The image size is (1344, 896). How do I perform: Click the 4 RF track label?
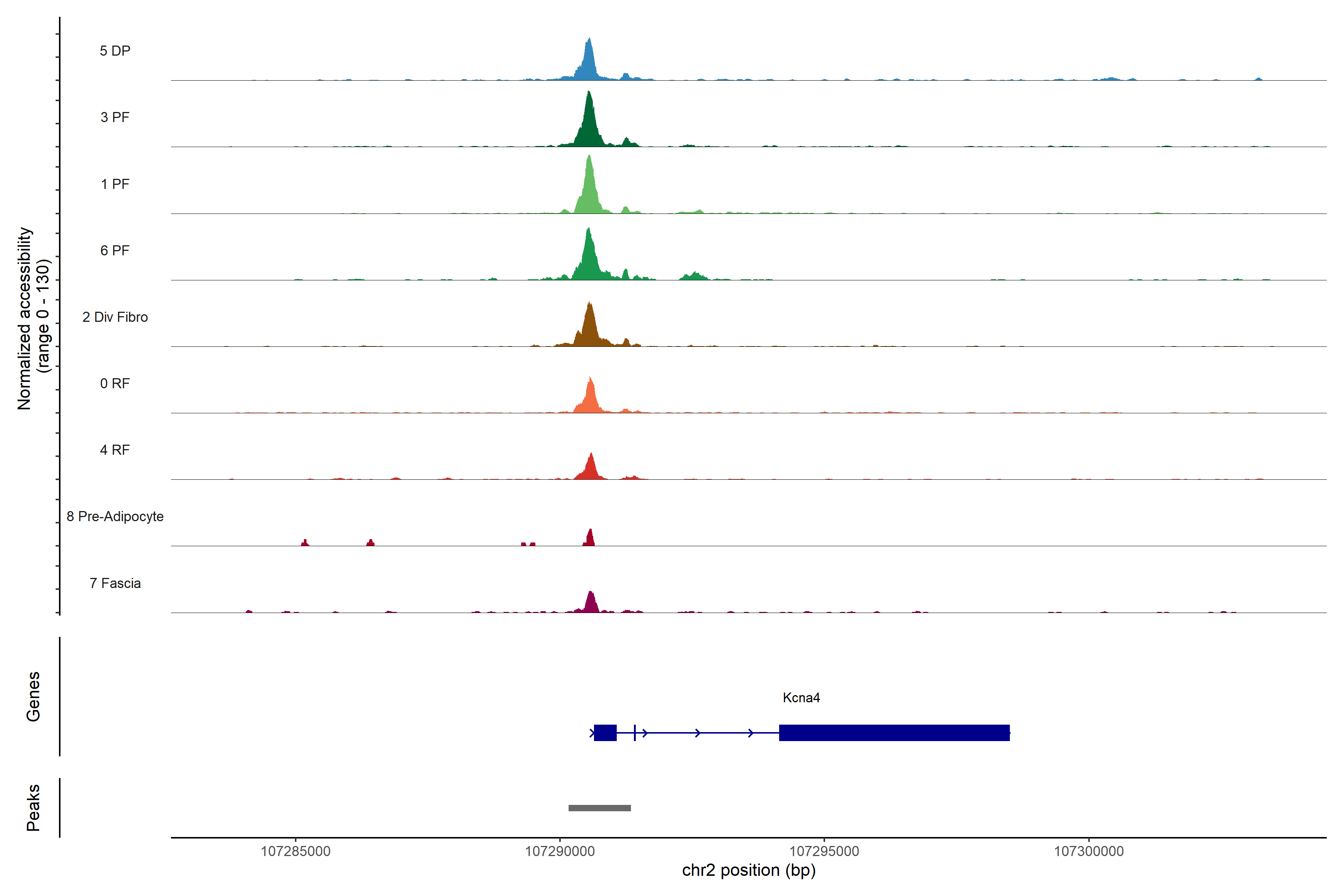pyautogui.click(x=115, y=450)
